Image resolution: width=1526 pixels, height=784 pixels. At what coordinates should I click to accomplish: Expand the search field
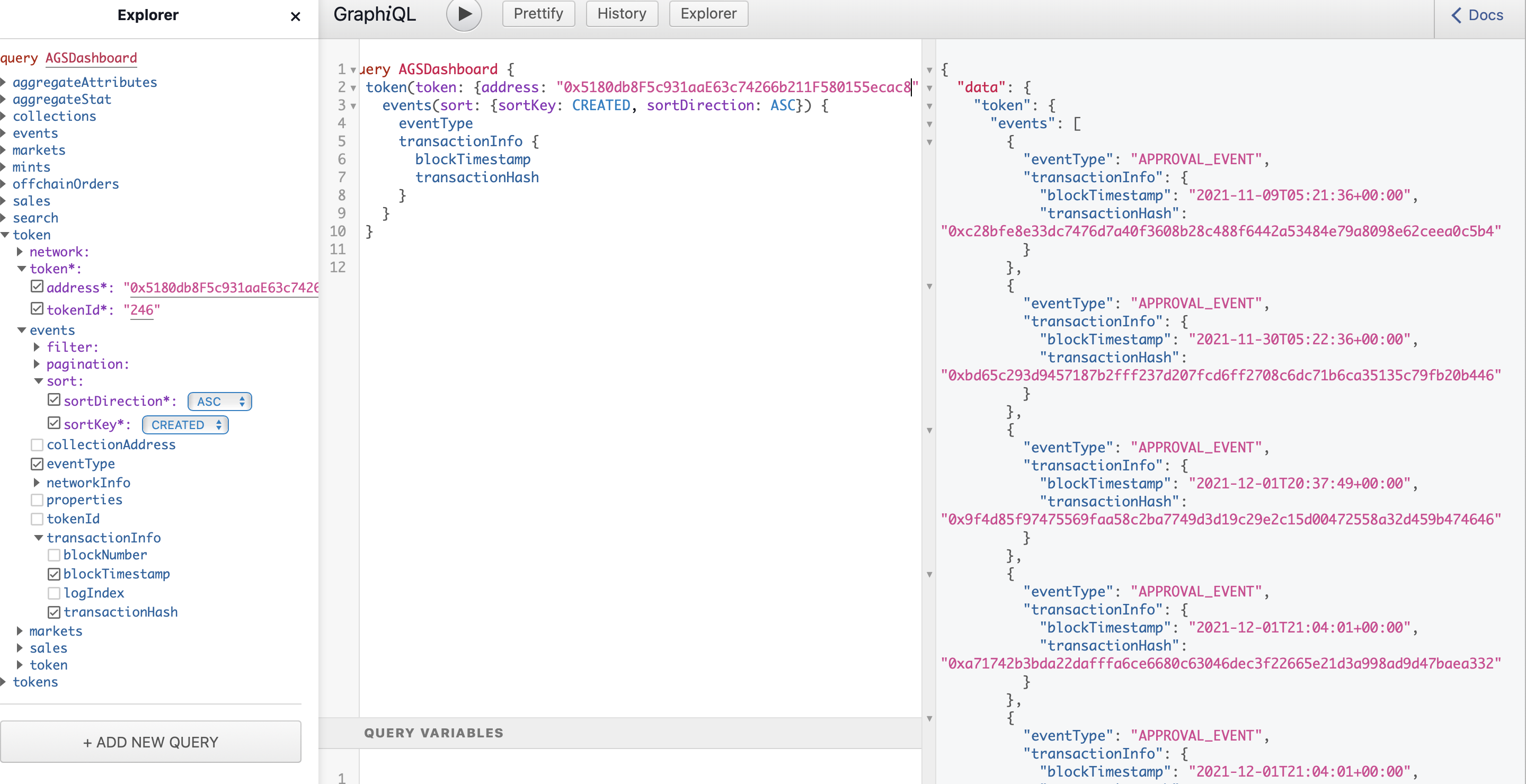pos(4,218)
